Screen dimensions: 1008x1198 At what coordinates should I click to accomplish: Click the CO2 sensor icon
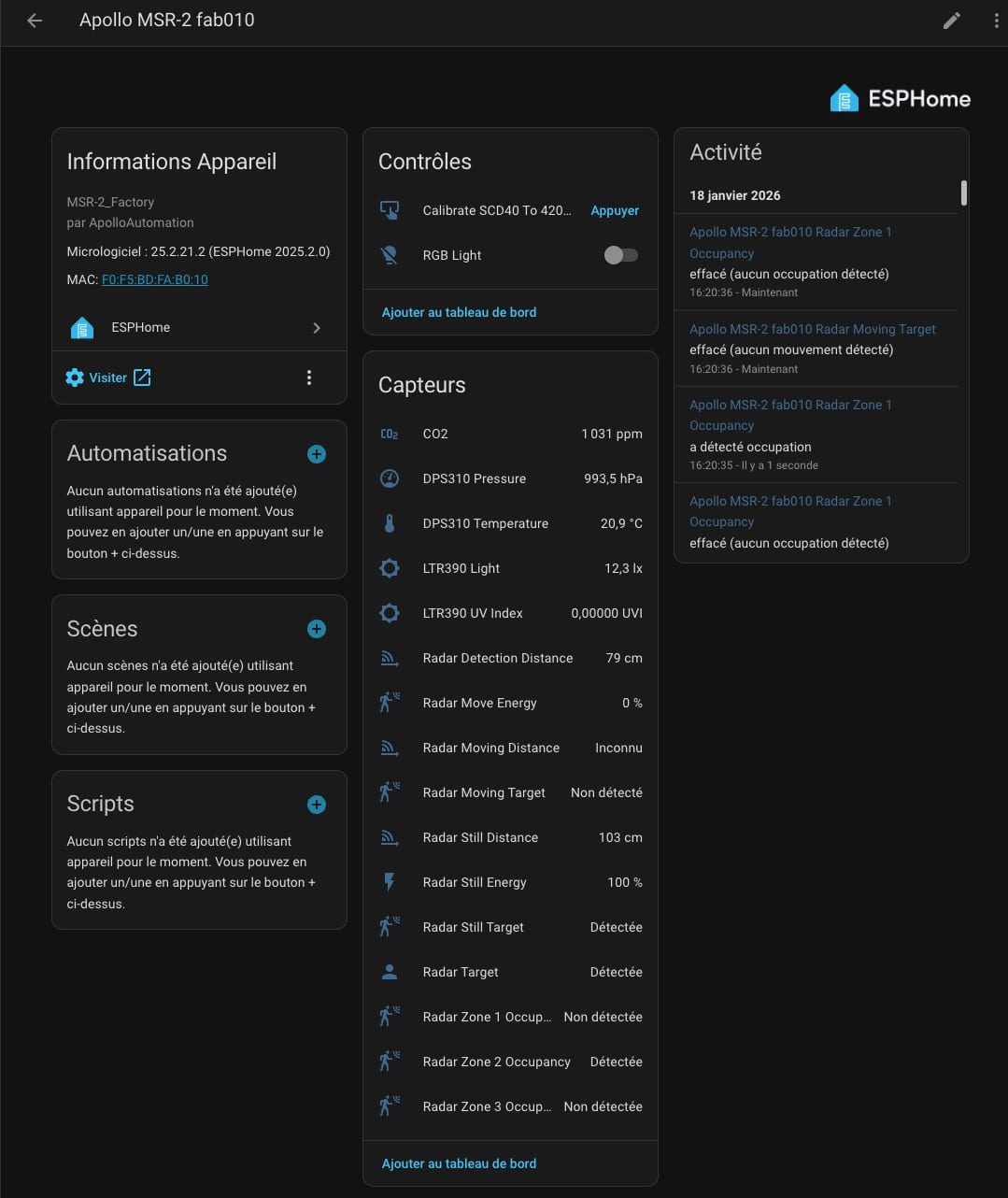tap(390, 434)
